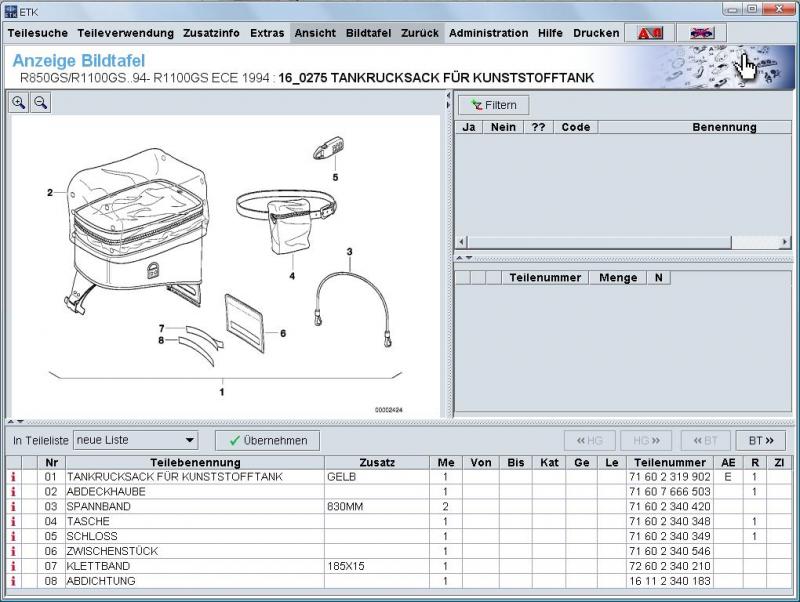Toggle the filter panel with small divider arrows
This screenshot has width=800, height=602.
click(464, 258)
